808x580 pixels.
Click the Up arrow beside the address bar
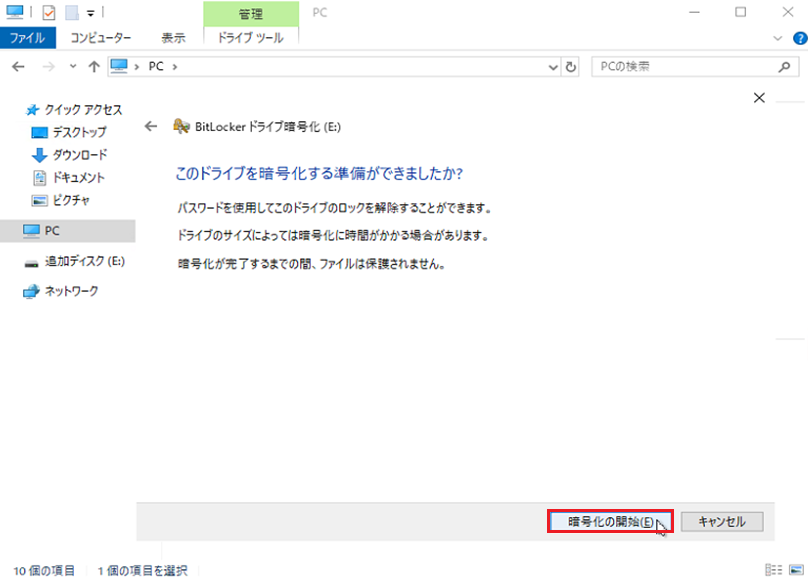click(94, 66)
